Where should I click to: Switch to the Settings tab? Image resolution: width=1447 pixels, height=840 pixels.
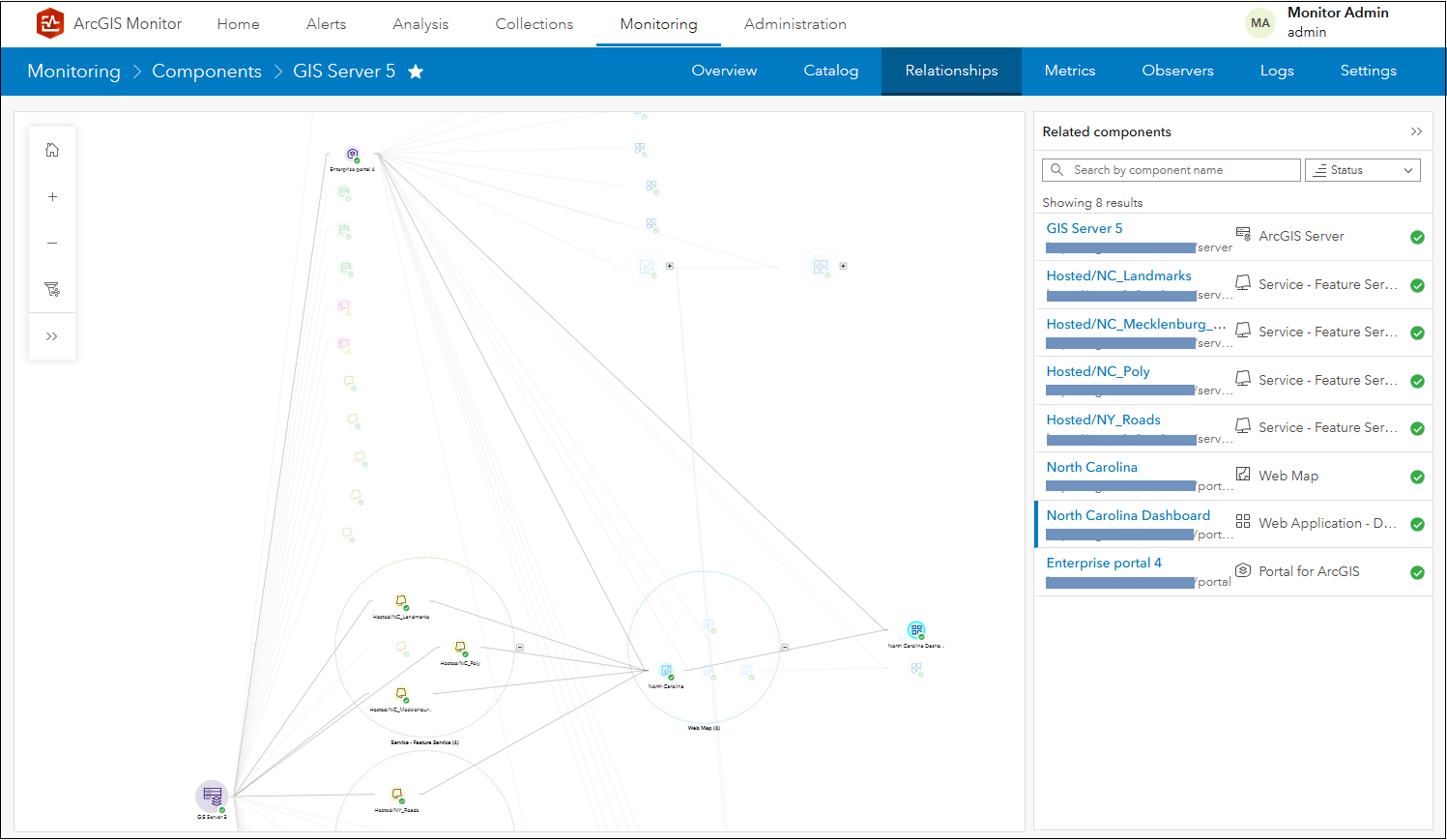[1368, 71]
